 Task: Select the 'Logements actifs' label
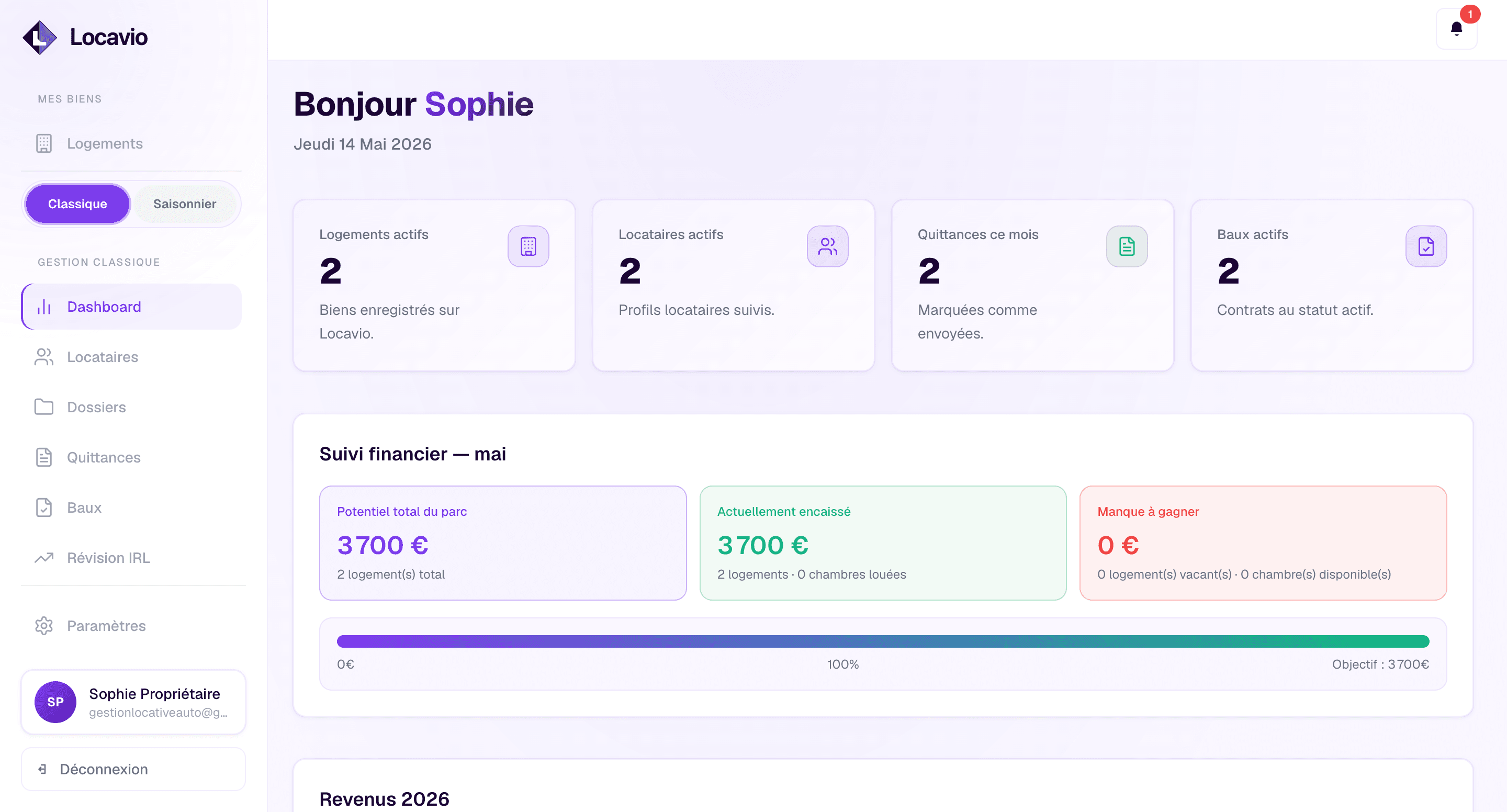[x=374, y=234]
